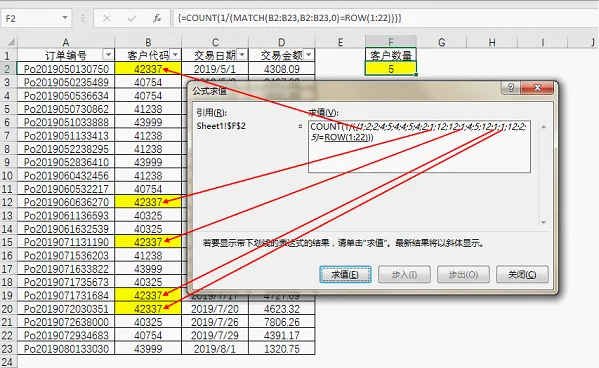Select yellow 42337 cell in row 2
599x368 pixels.
pyautogui.click(x=148, y=69)
